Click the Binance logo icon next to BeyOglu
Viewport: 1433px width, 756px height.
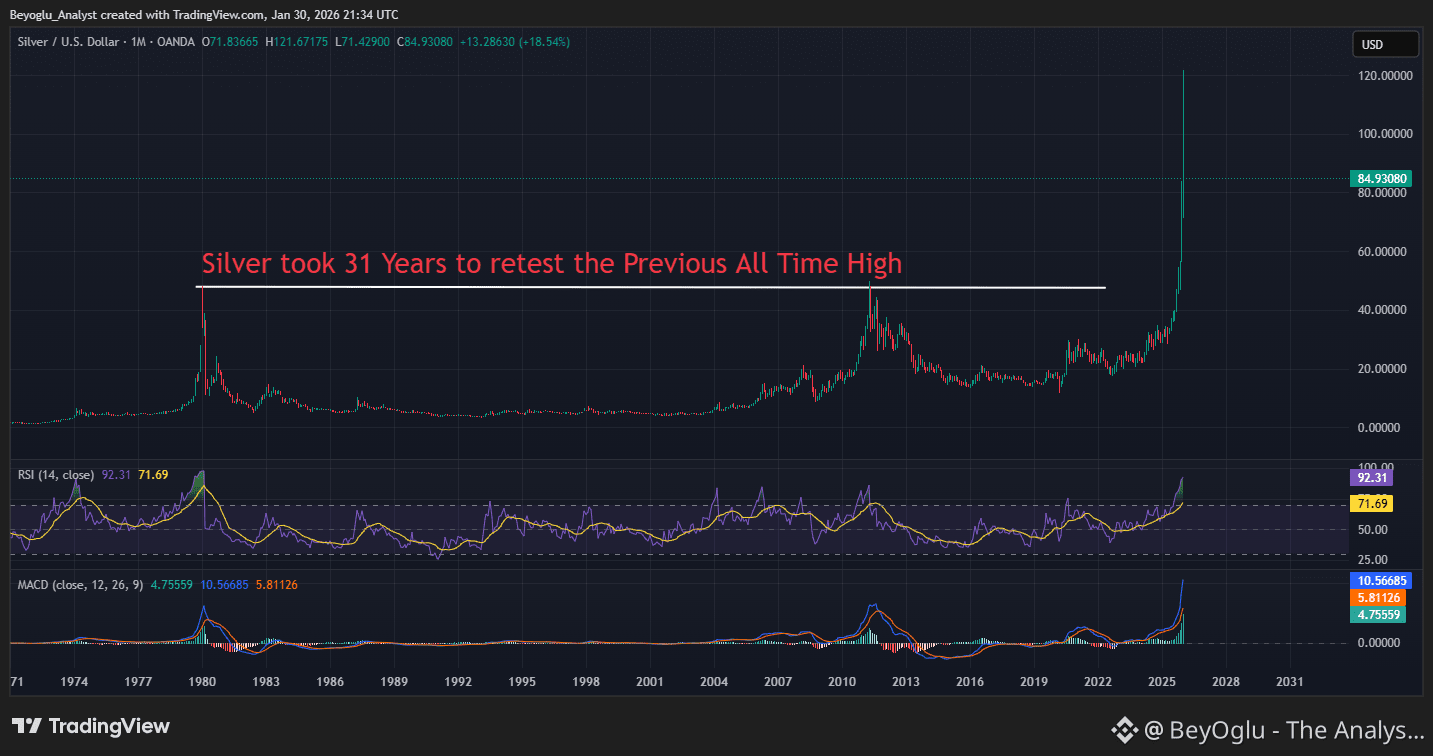point(1124,731)
